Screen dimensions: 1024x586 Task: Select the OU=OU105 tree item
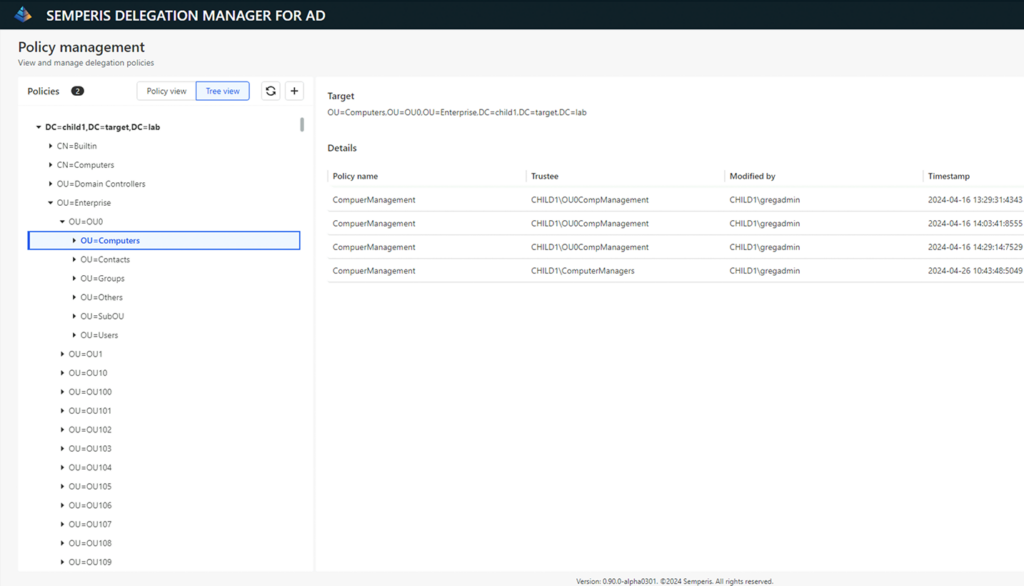90,487
